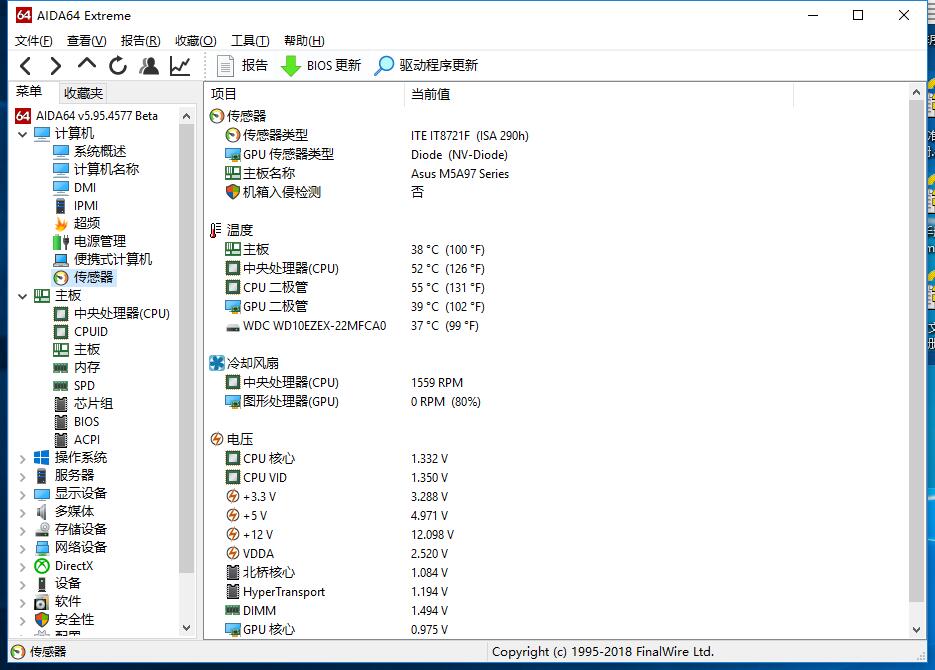Expand the 服务器 tree node
935x670 pixels.
(x=23, y=476)
